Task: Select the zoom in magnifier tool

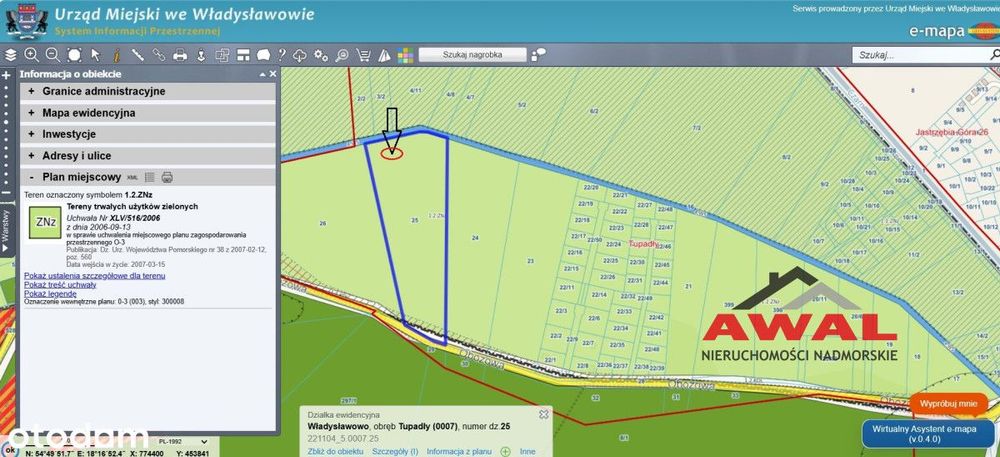Action: [31, 55]
